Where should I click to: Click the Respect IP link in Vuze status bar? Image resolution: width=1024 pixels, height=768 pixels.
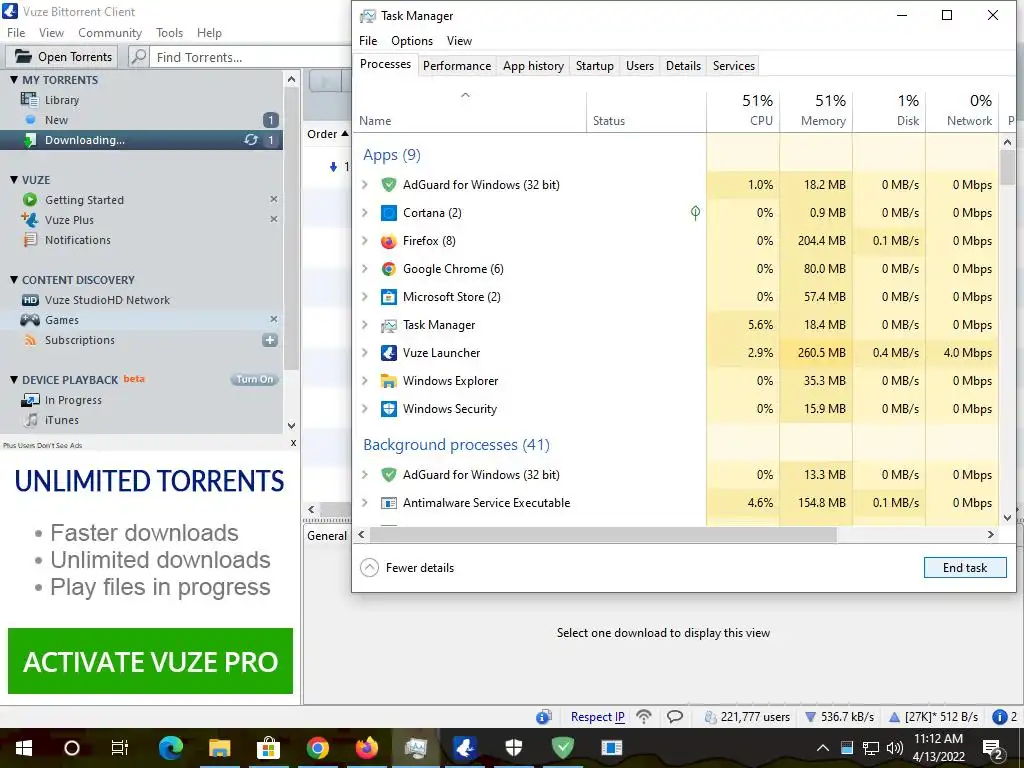point(598,717)
